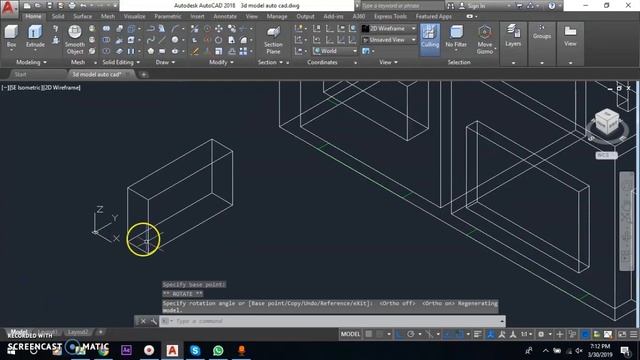
Task: Switch to the Home ribbon tab
Action: pyautogui.click(x=33, y=16)
